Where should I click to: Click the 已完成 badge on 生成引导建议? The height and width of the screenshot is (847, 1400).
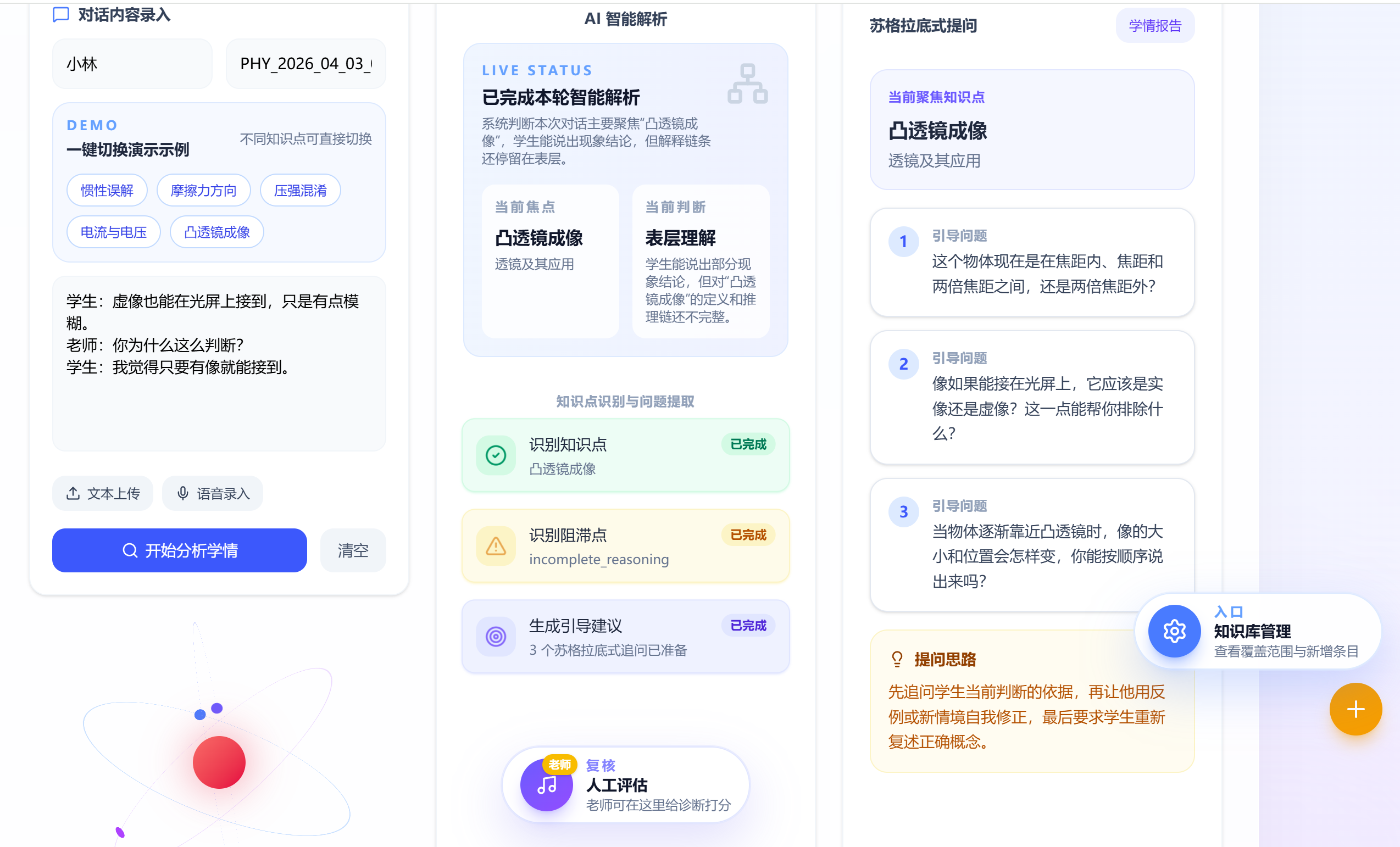748,626
